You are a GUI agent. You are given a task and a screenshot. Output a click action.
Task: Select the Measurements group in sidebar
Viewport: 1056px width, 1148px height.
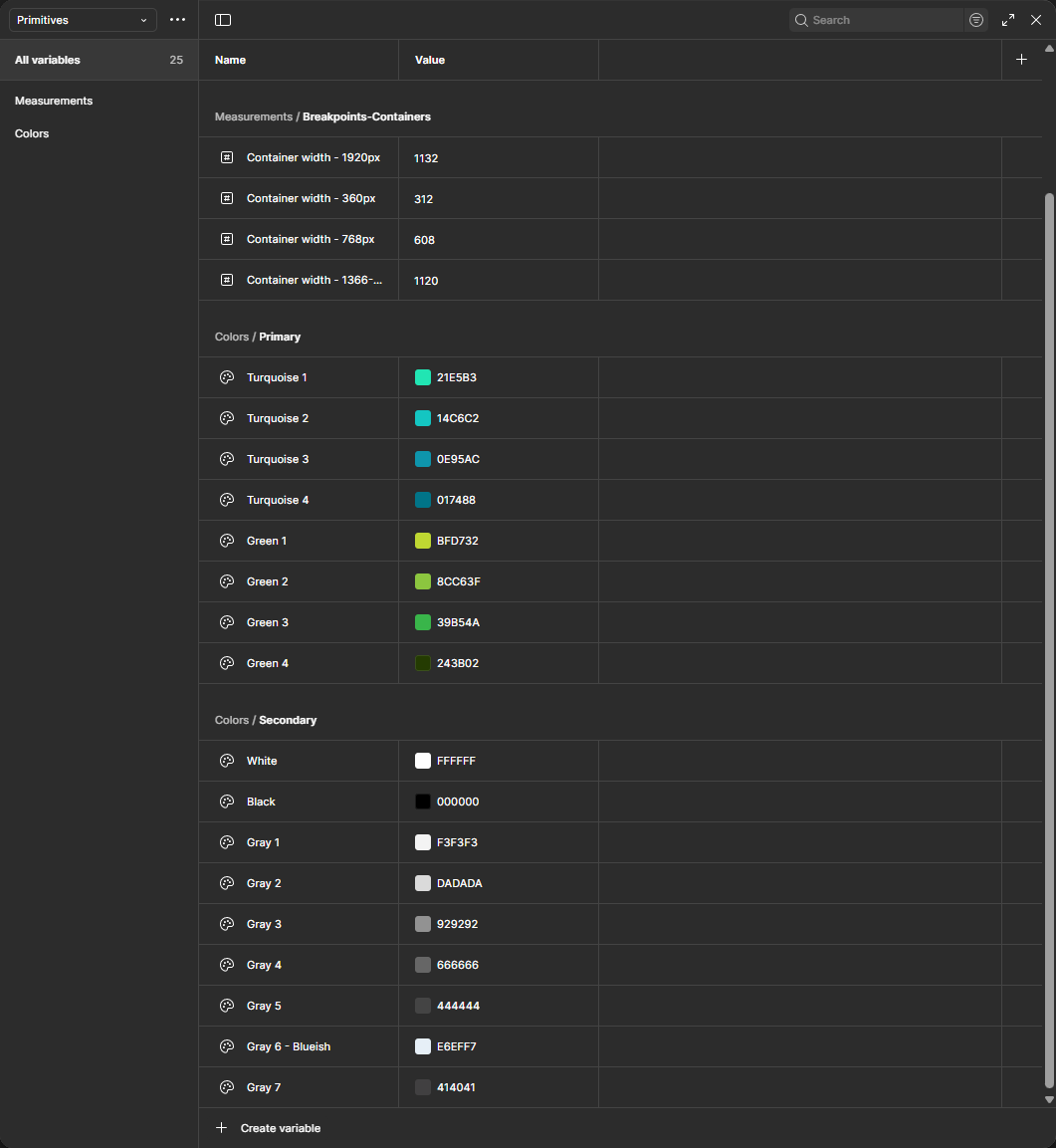pyautogui.click(x=54, y=101)
